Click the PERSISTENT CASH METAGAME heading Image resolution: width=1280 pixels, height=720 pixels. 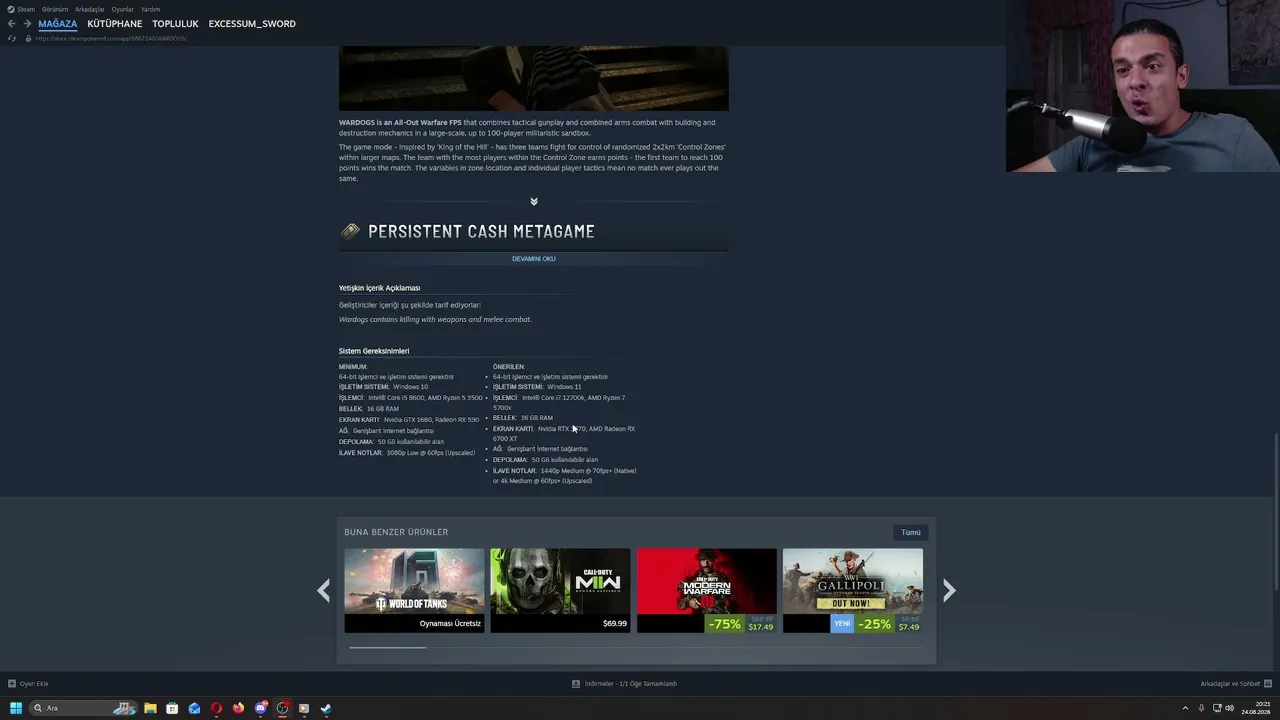pos(481,232)
